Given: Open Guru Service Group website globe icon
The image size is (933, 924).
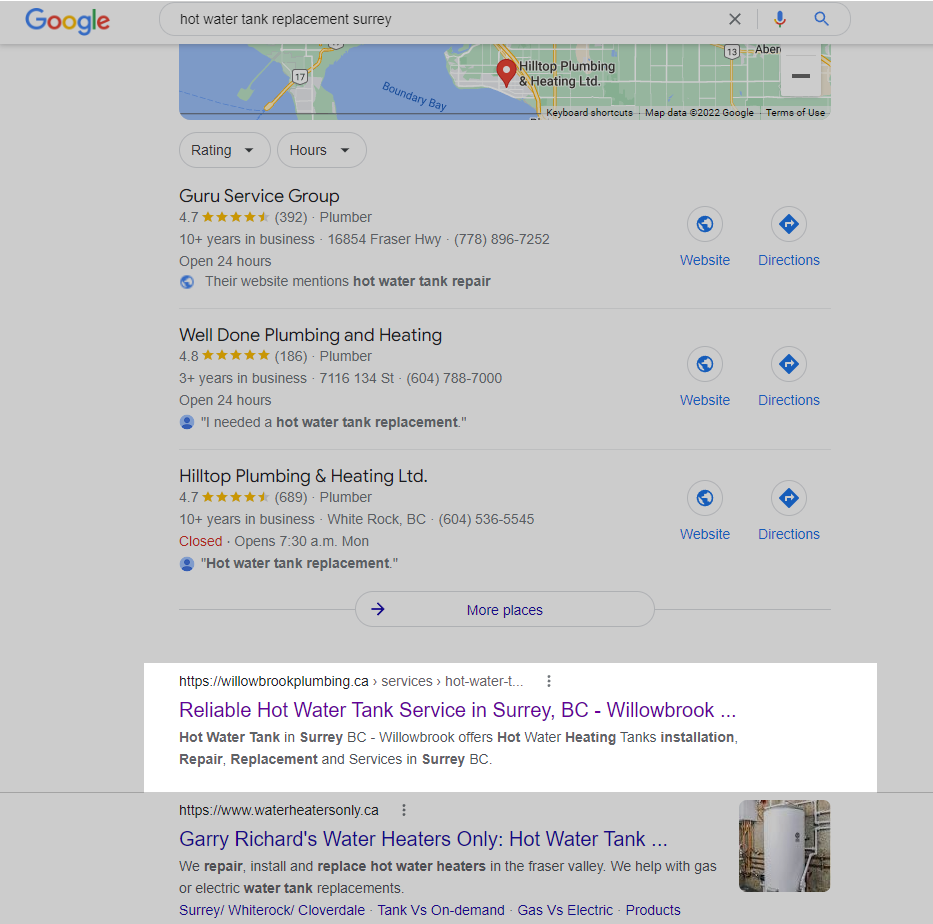Looking at the screenshot, I should tap(705, 224).
